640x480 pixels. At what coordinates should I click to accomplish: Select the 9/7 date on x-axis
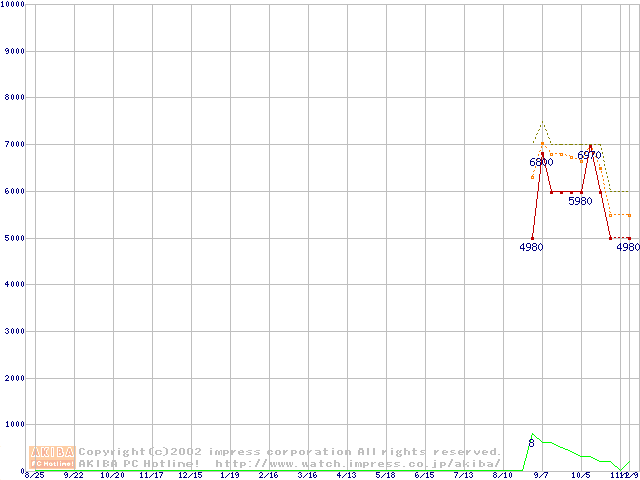[x=541, y=476]
